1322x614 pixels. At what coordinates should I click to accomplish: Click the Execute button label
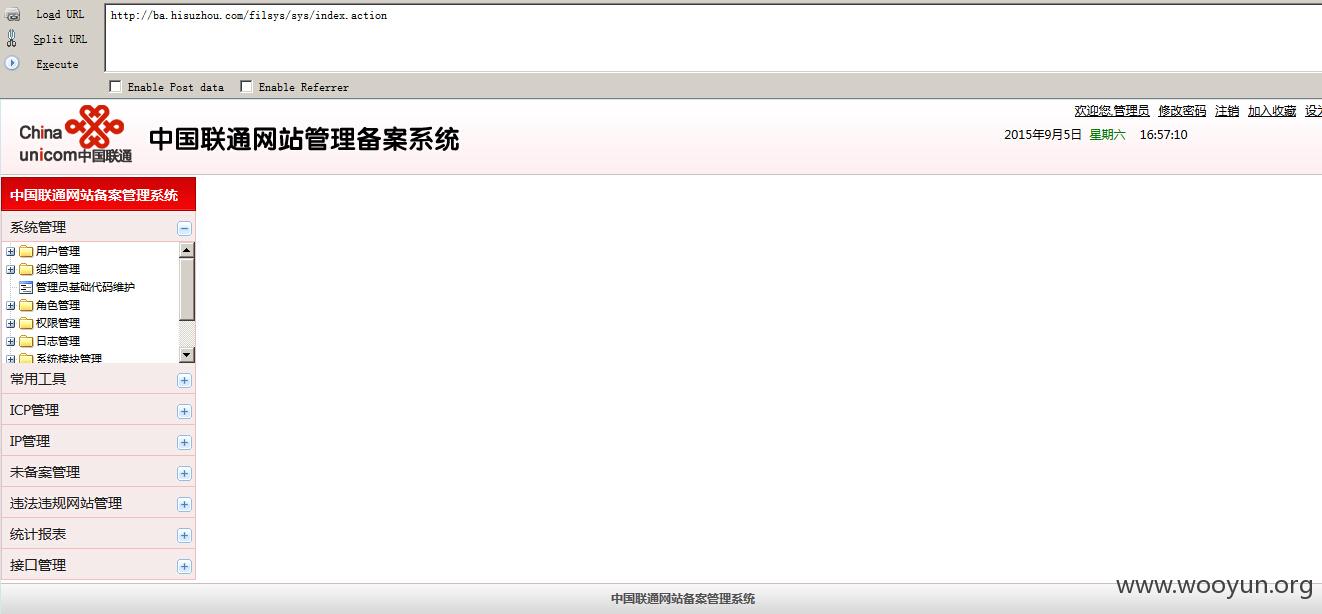point(57,64)
